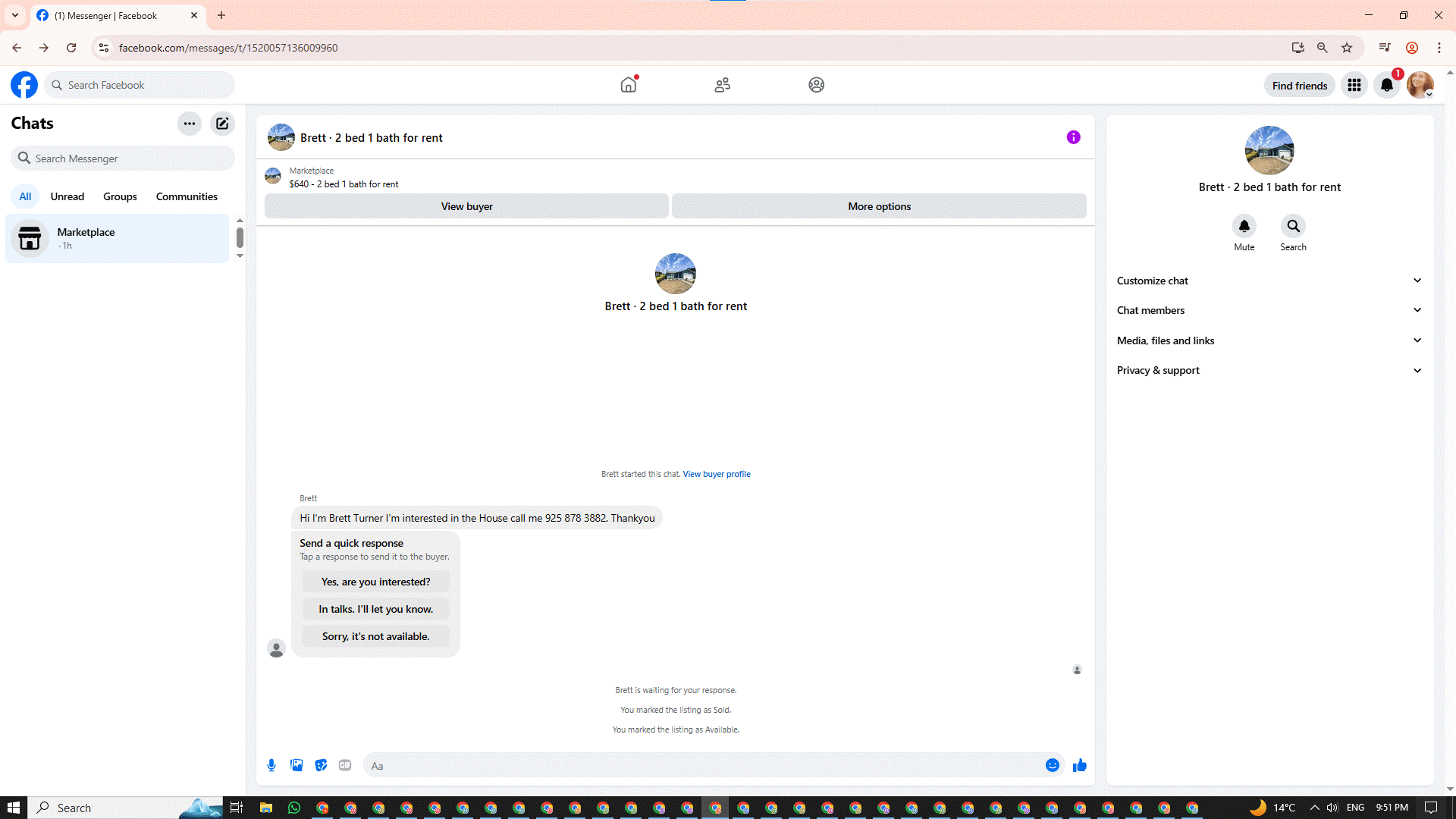
Task: Select the Groups chats filter
Action: pos(120,196)
